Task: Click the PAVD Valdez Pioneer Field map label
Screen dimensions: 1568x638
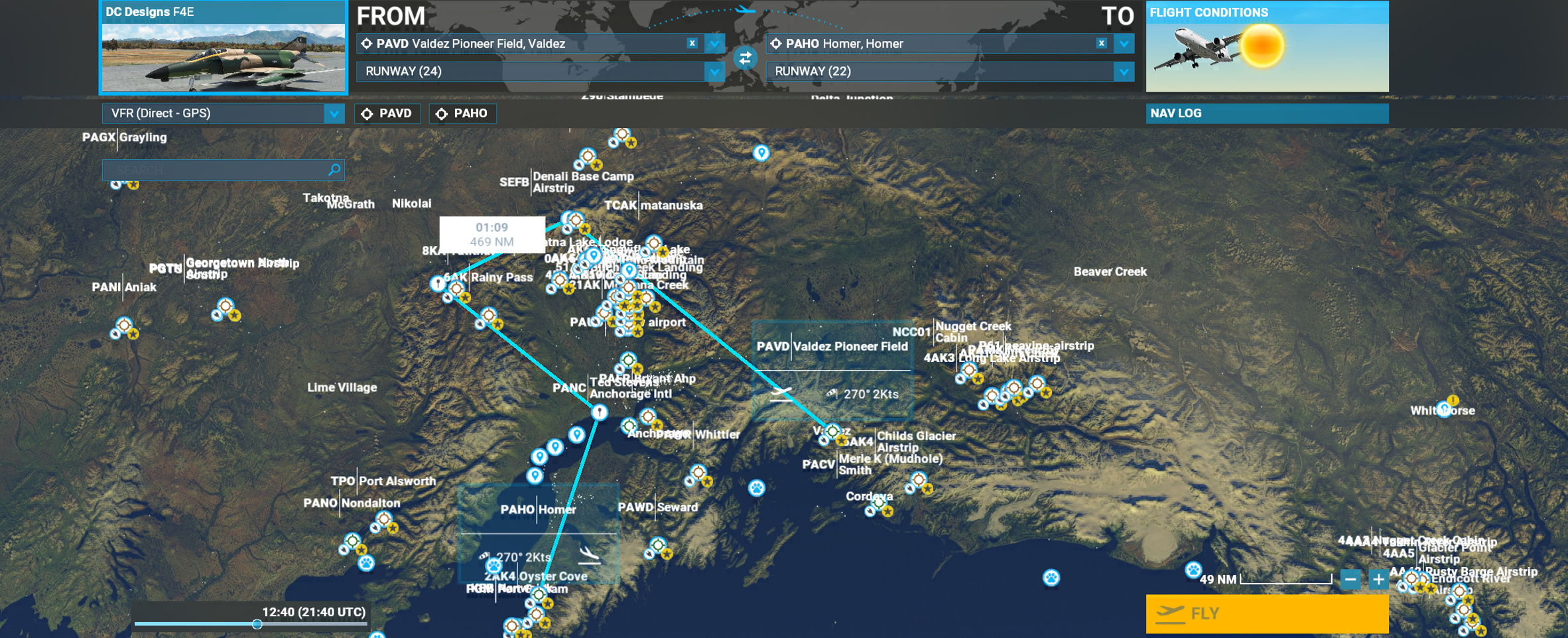Action: tap(832, 347)
